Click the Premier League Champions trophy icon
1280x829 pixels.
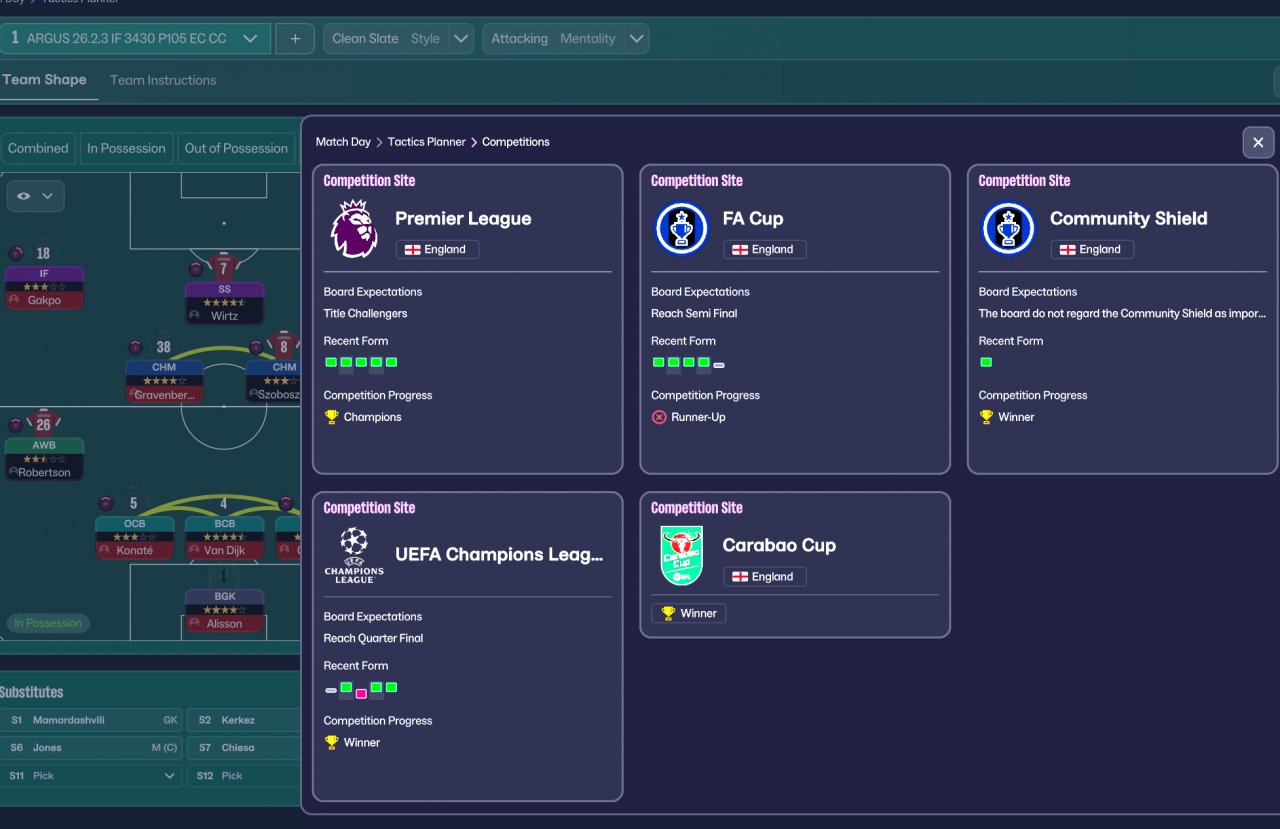[x=331, y=417]
